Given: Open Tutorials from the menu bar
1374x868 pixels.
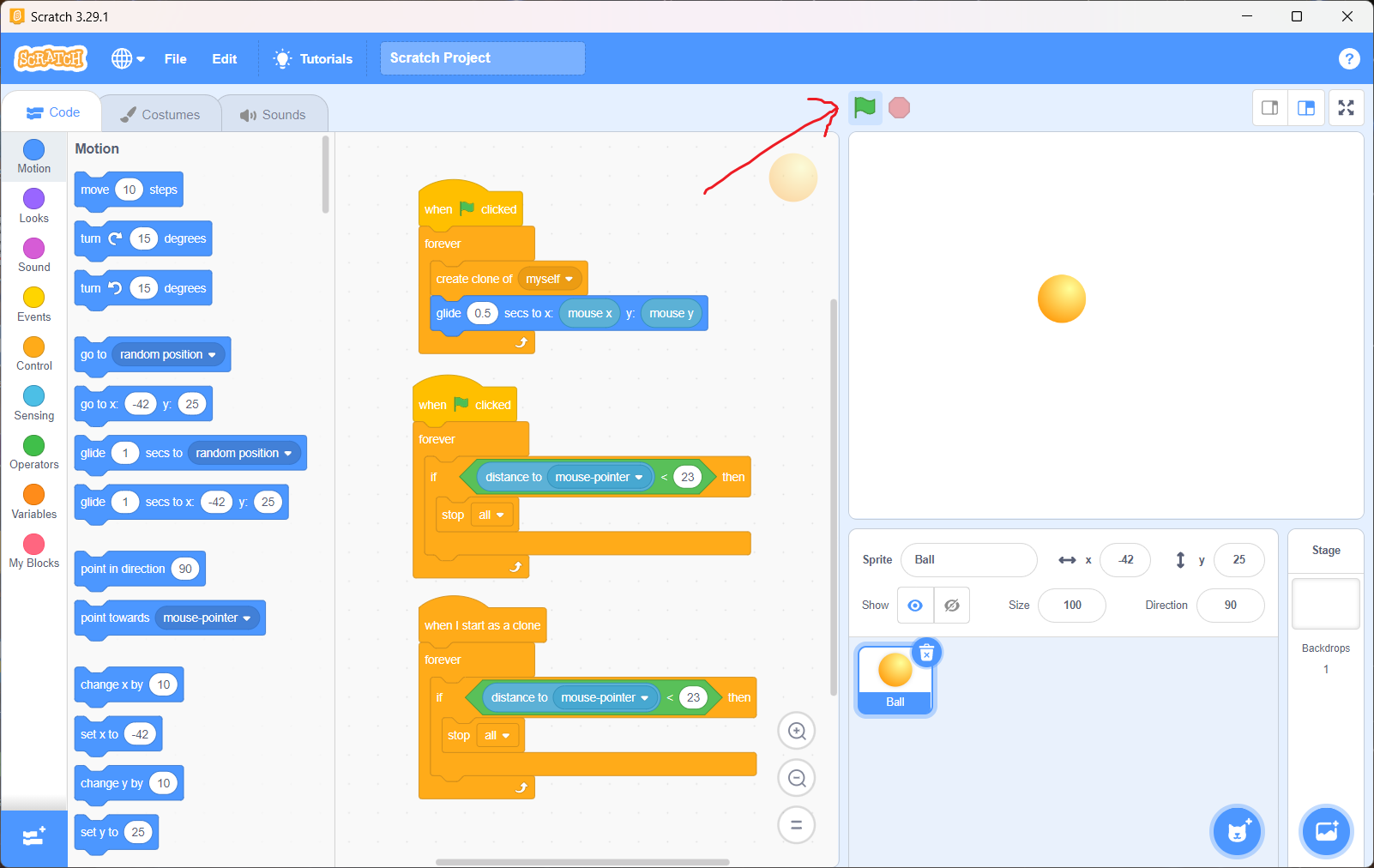Looking at the screenshot, I should [x=313, y=58].
